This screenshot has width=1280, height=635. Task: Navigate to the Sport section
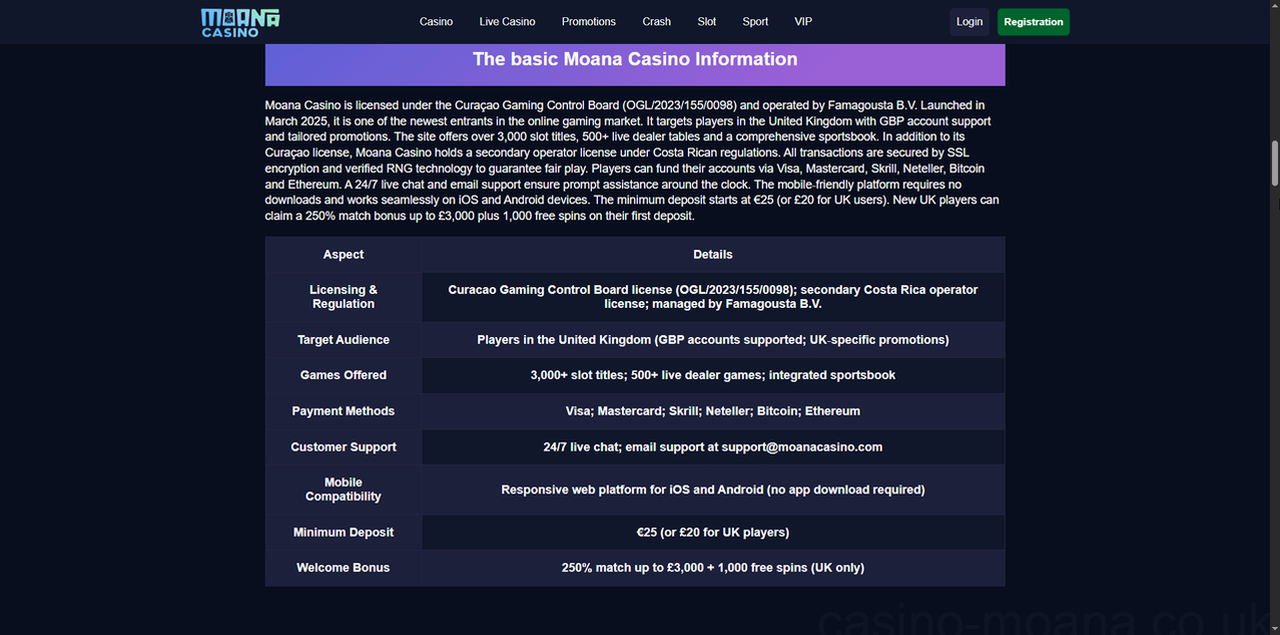tap(756, 21)
